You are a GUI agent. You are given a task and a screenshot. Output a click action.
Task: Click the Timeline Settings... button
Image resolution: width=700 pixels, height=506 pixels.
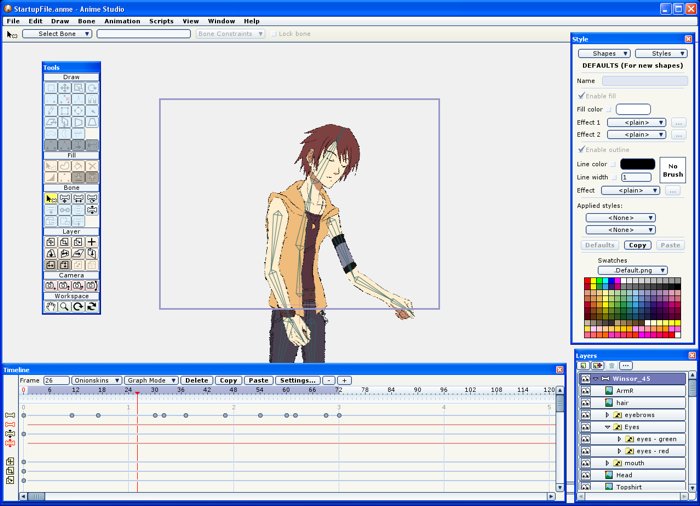298,381
